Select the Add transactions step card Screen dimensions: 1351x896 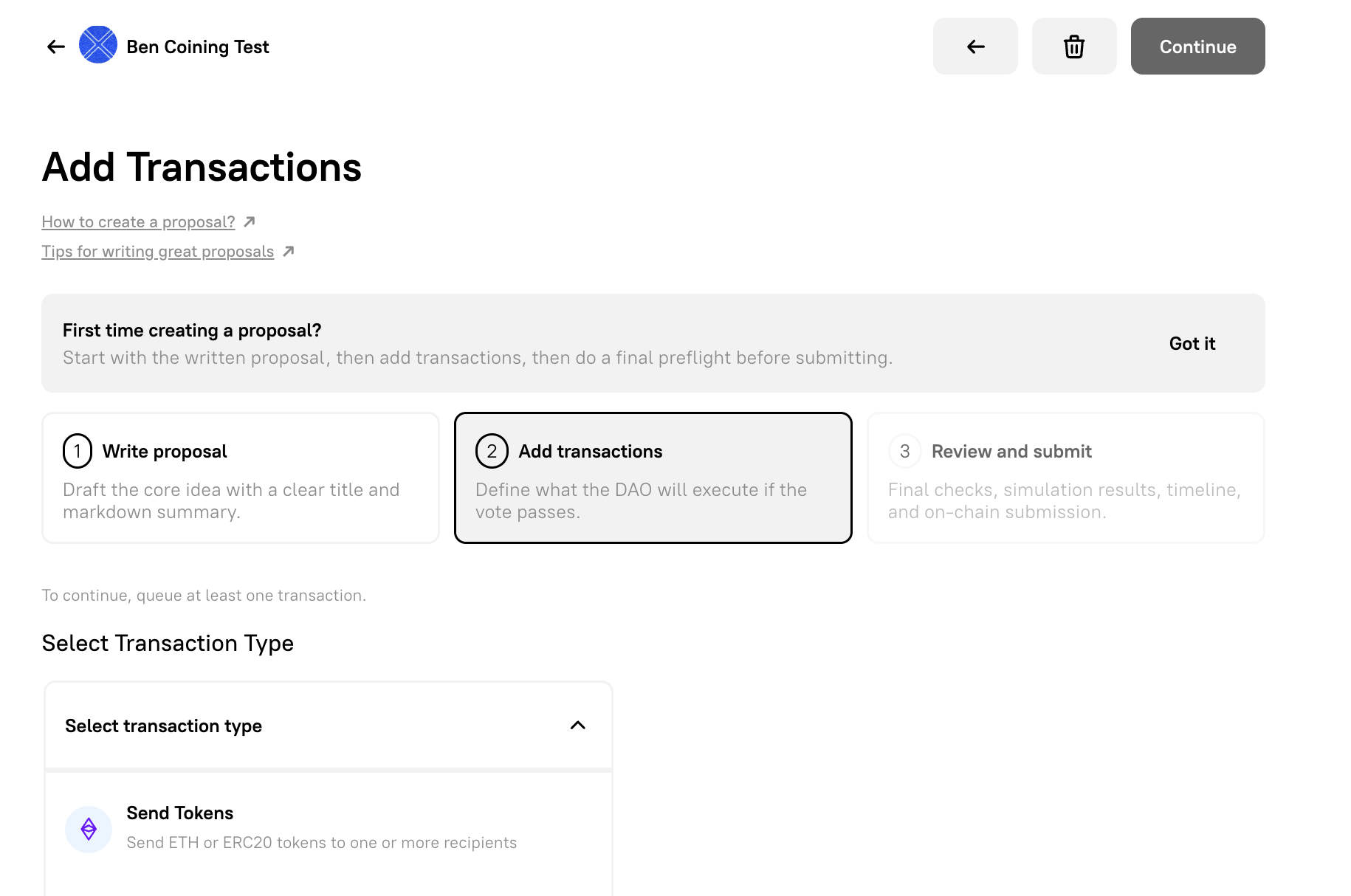(653, 478)
